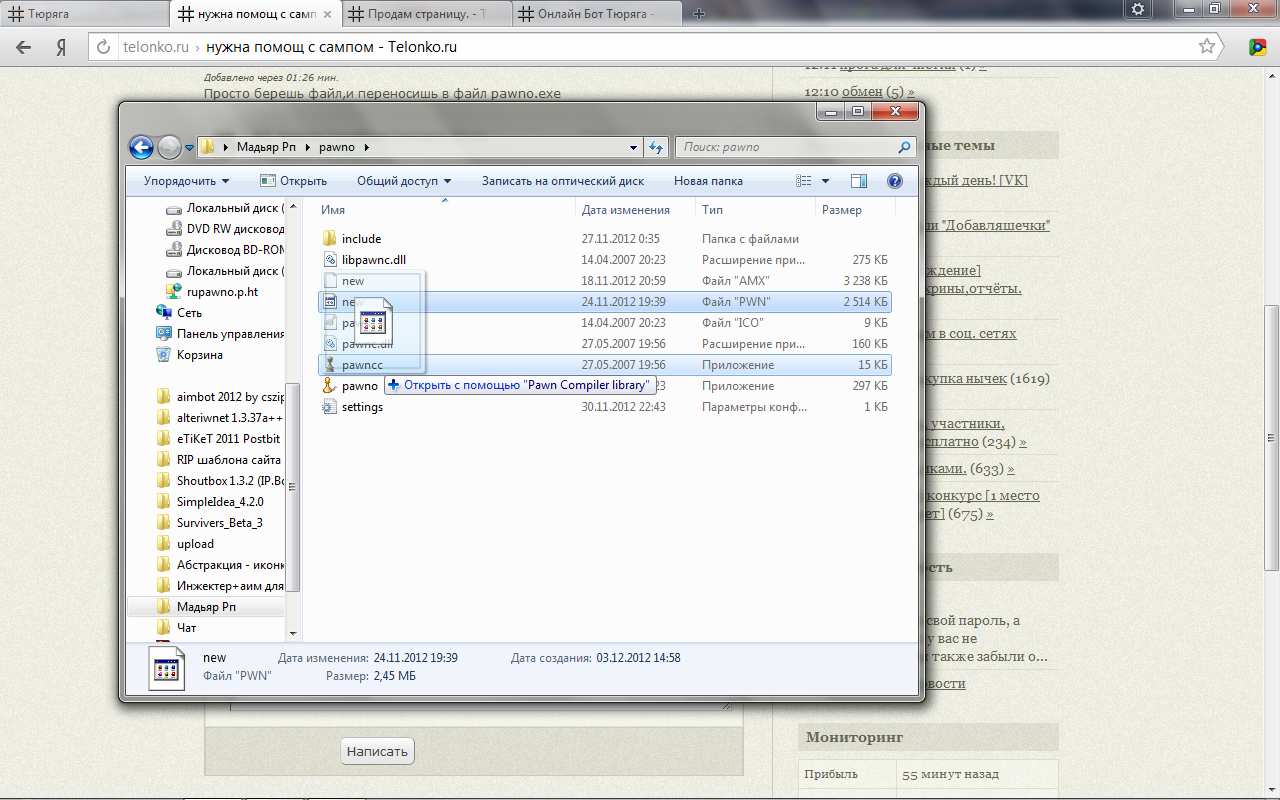Image resolution: width=1280 pixels, height=800 pixels.
Task: Open the view options dropdown arrow
Action: 825,181
